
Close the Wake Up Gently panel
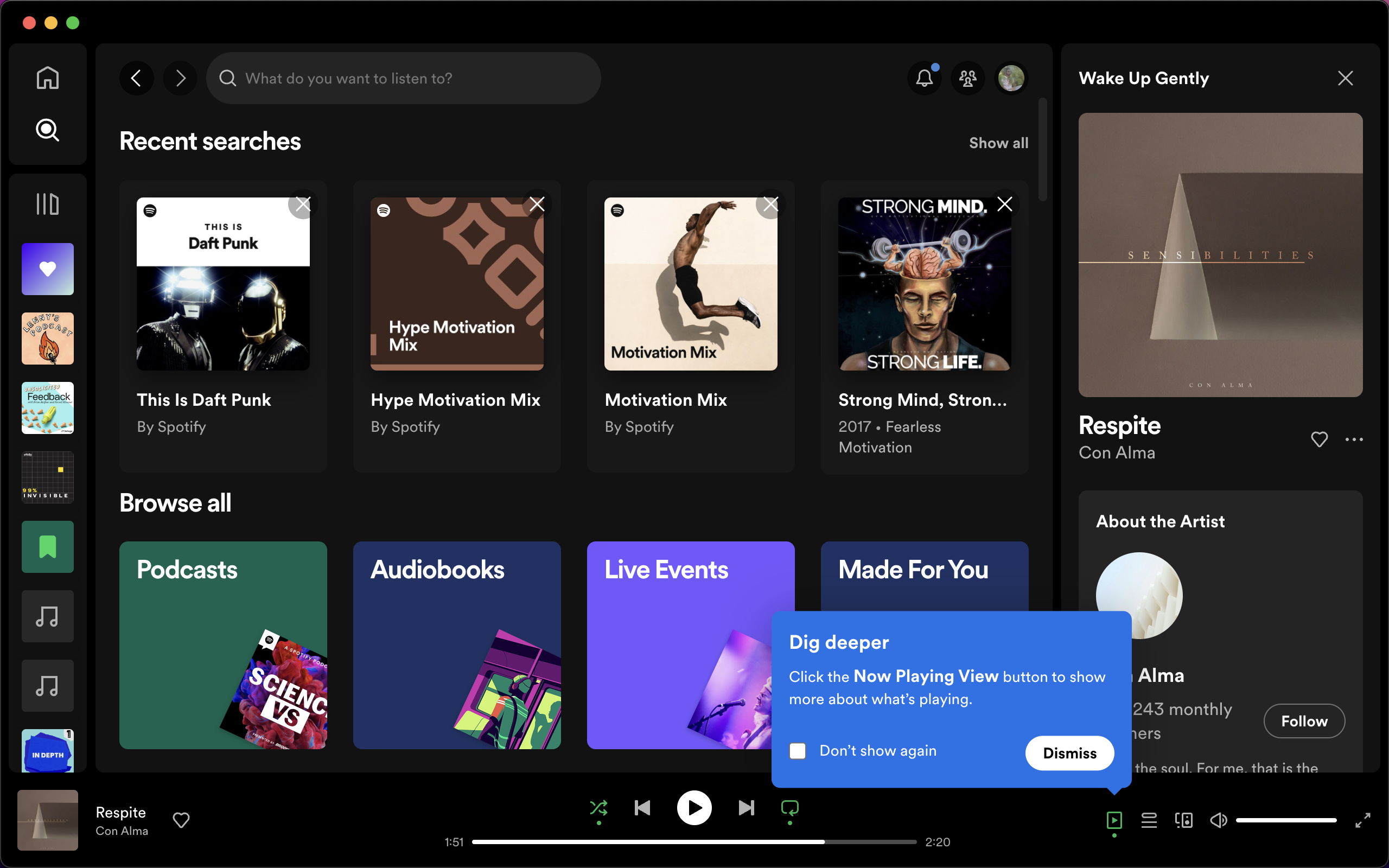click(1346, 78)
